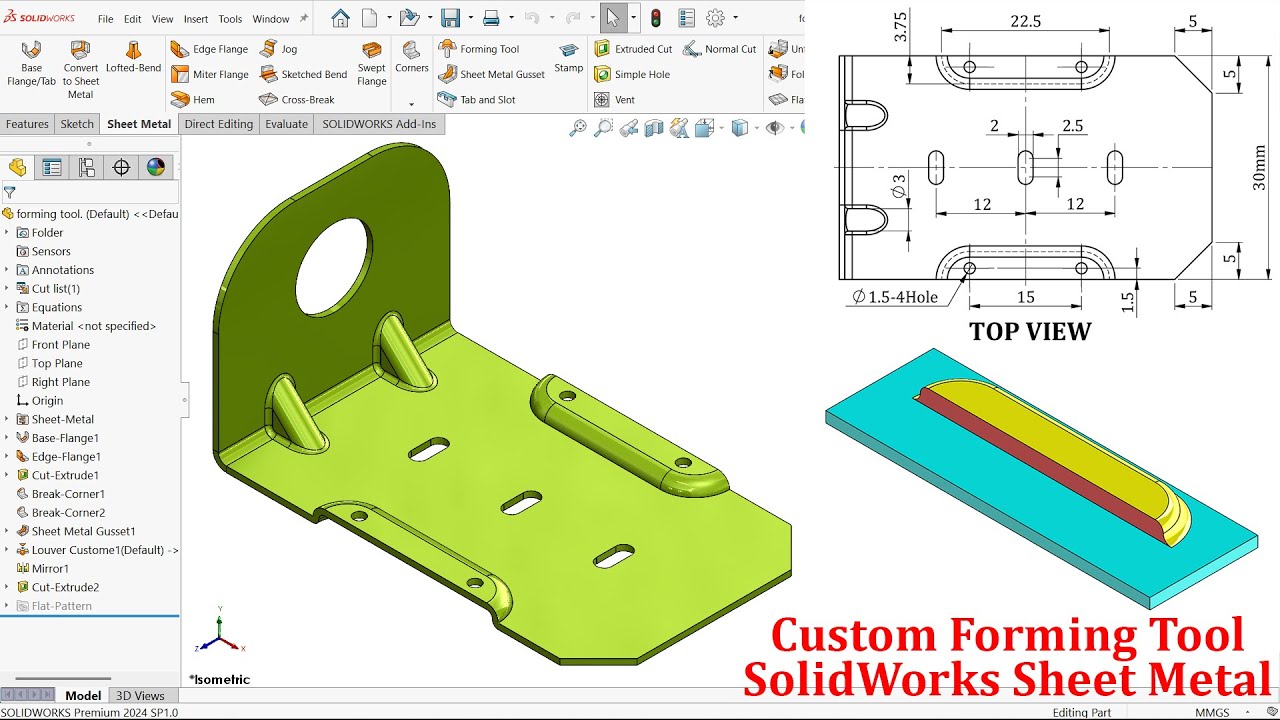Select Material <not specified> item
The width and height of the screenshot is (1280, 720).
[86, 326]
